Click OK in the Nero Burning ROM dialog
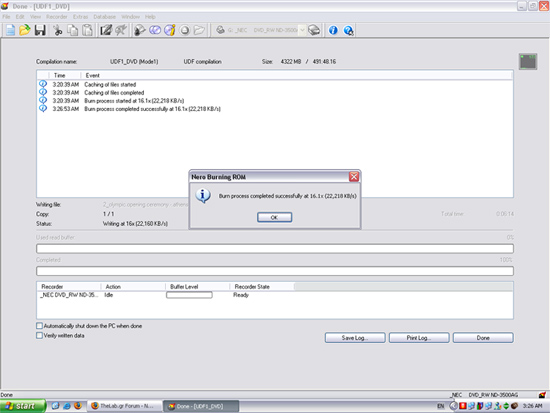The height and width of the screenshot is (413, 550). click(274, 217)
